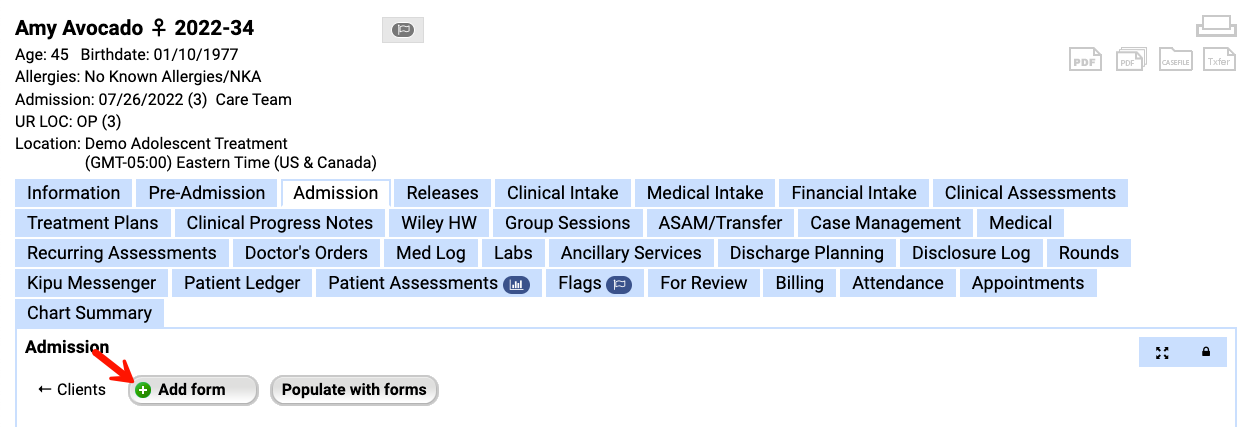The width and height of the screenshot is (1246, 427).
Task: Switch to Chart Summary tab
Action: 89,313
